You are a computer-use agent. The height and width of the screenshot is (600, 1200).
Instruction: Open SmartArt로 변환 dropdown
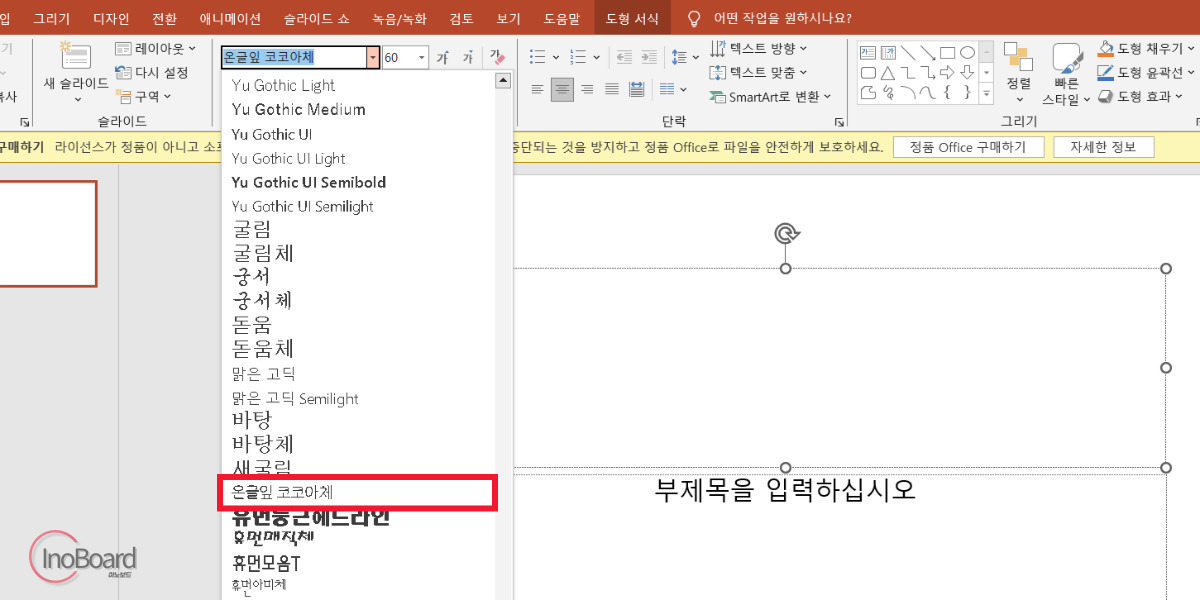click(x=770, y=97)
